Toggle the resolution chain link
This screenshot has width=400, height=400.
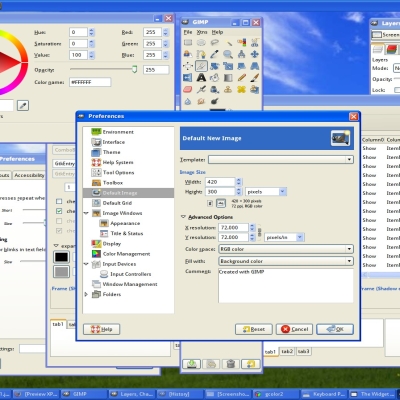coord(260,232)
